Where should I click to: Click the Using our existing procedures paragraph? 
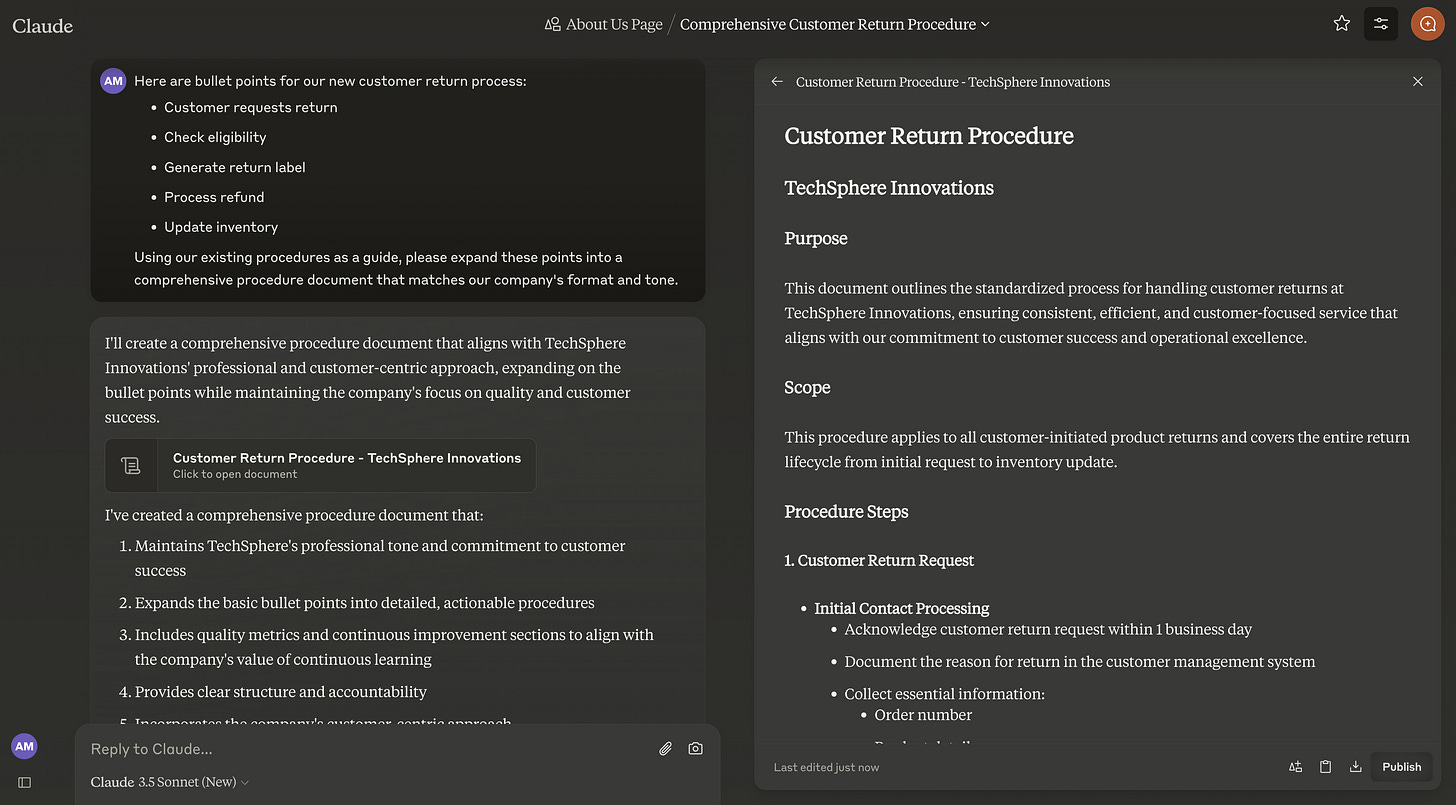click(x=406, y=269)
